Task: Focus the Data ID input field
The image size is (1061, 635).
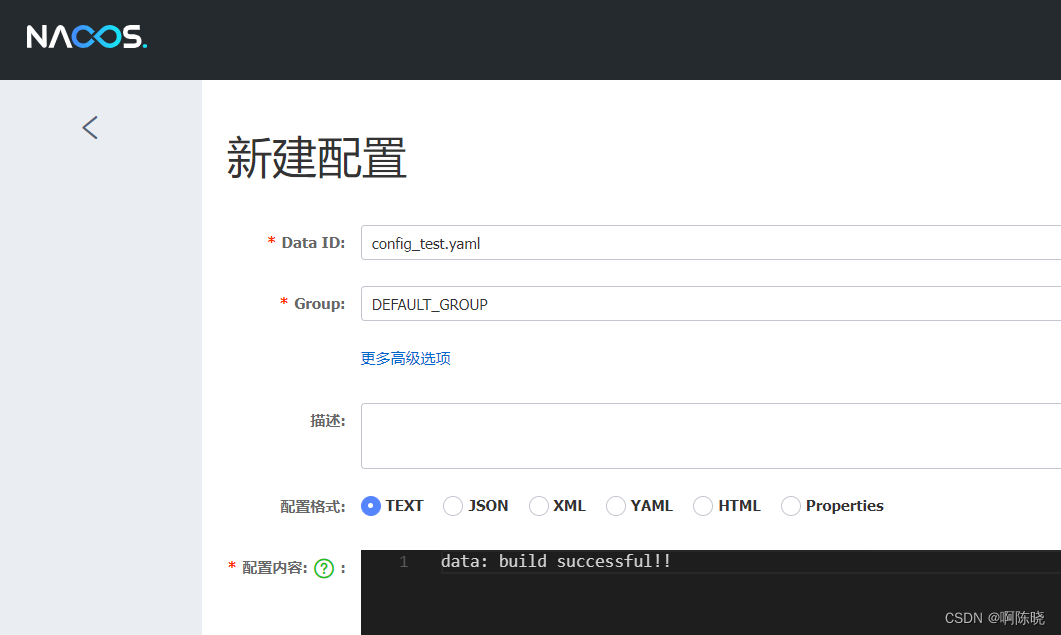Action: coord(710,243)
